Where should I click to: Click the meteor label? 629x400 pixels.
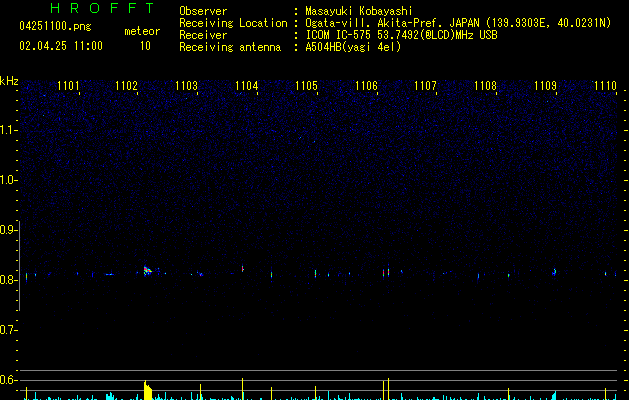point(142,31)
